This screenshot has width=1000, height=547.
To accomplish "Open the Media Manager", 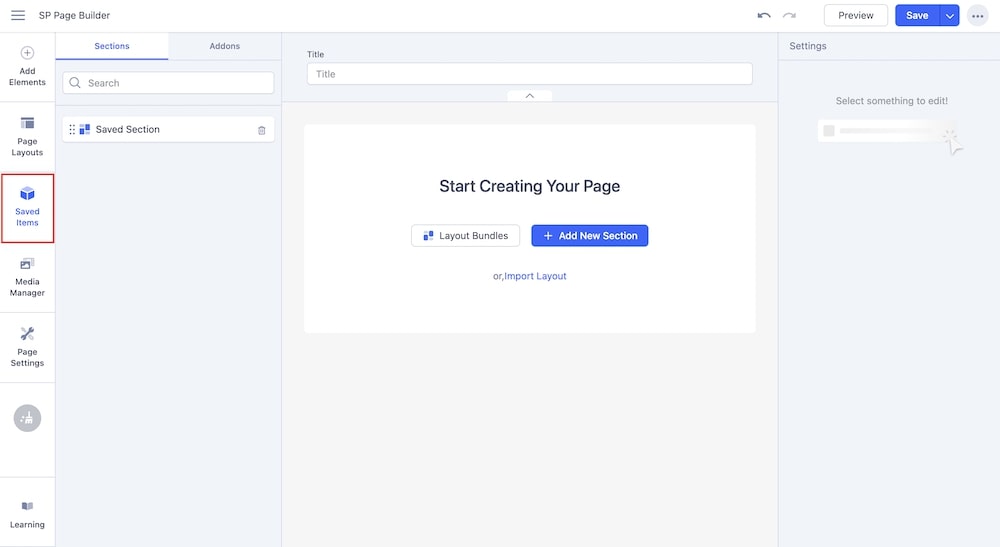I will pyautogui.click(x=27, y=277).
